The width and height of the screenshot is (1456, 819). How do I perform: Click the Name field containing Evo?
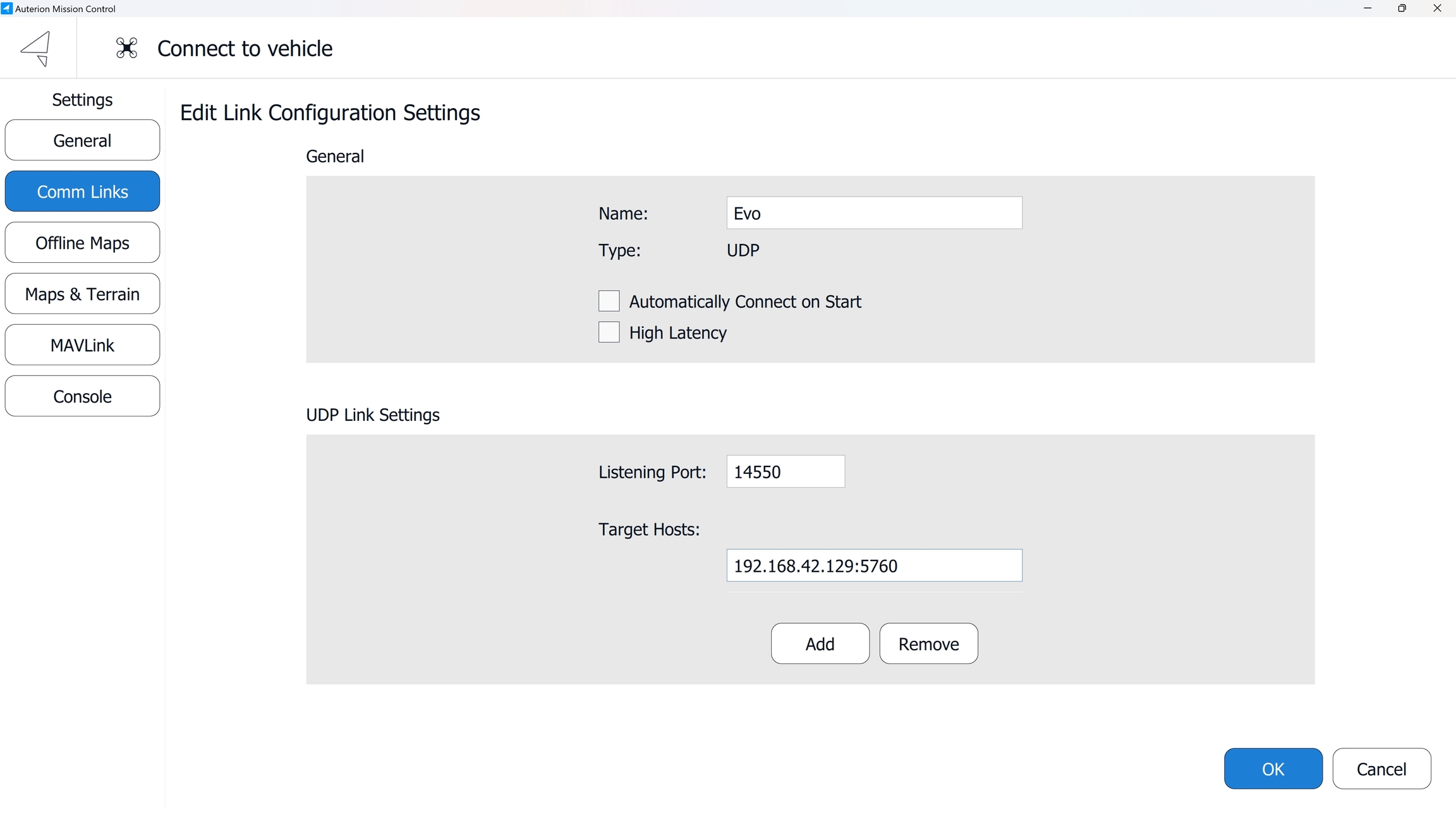tap(874, 213)
